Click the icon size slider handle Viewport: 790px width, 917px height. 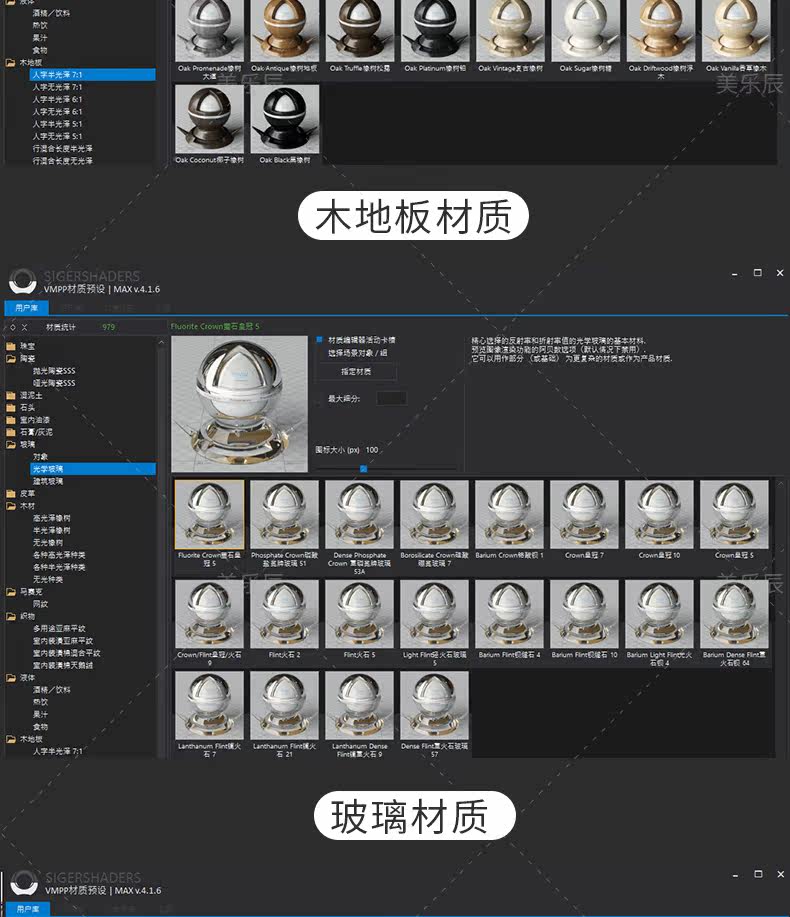[x=363, y=468]
